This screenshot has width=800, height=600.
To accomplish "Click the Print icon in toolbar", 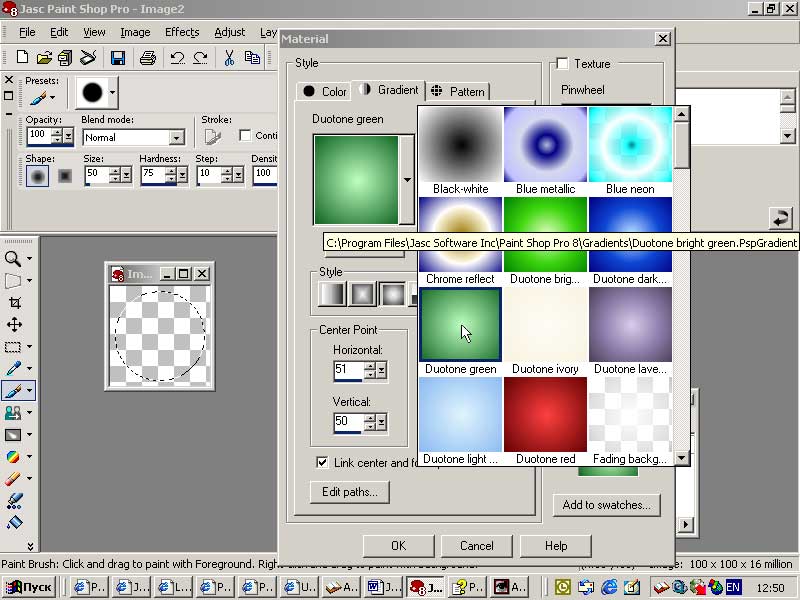I will pos(148,58).
